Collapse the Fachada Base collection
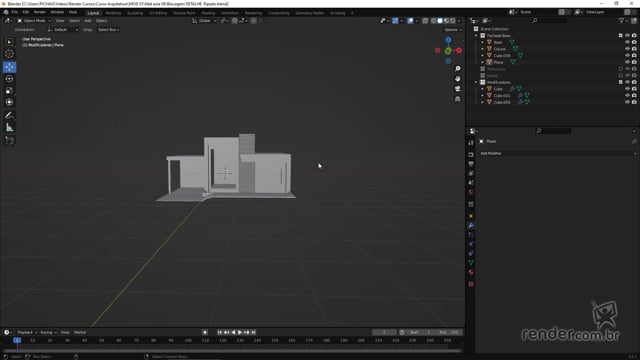640x360 pixels. (x=476, y=36)
